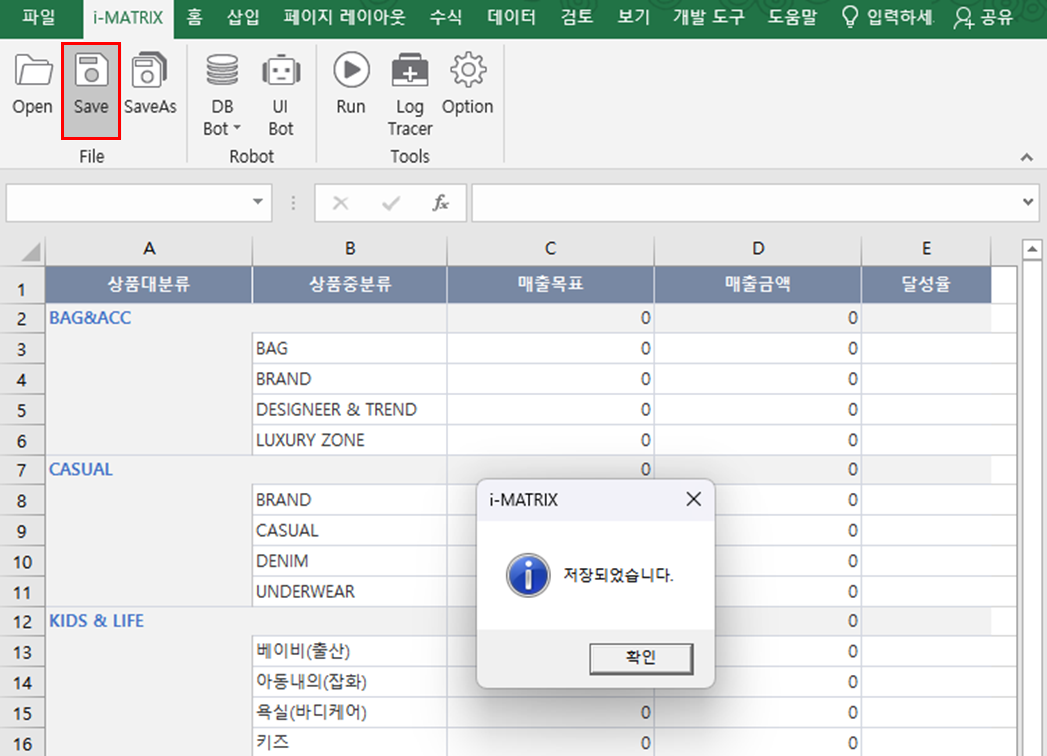Image resolution: width=1047 pixels, height=756 pixels.
Task: Open the 데이터 ribbon tab
Action: click(x=511, y=17)
